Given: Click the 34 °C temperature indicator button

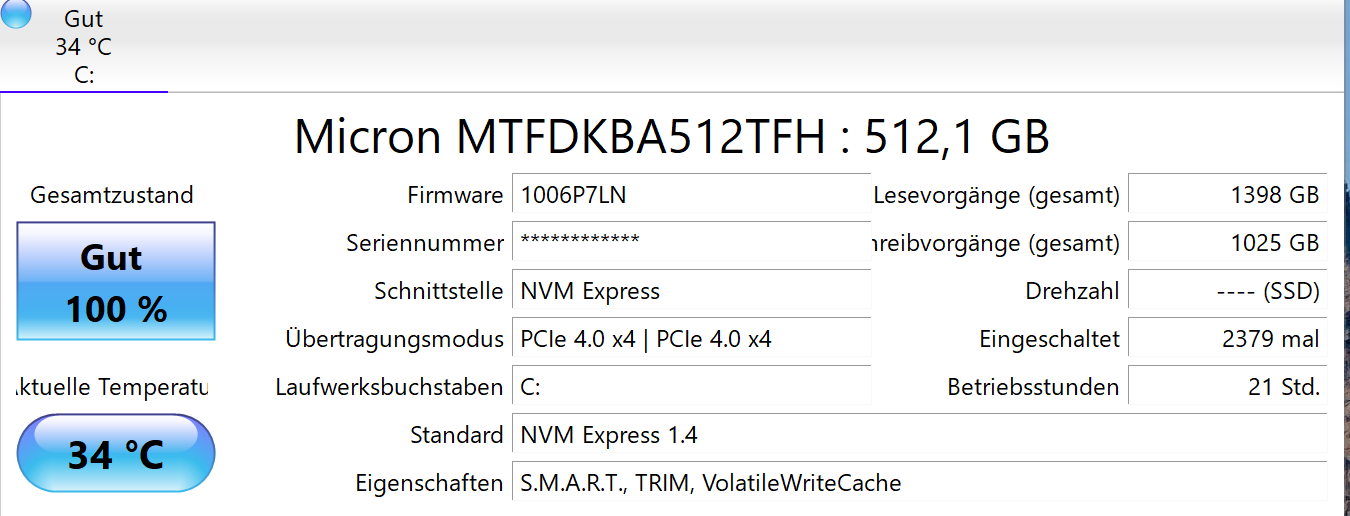Looking at the screenshot, I should (x=116, y=454).
